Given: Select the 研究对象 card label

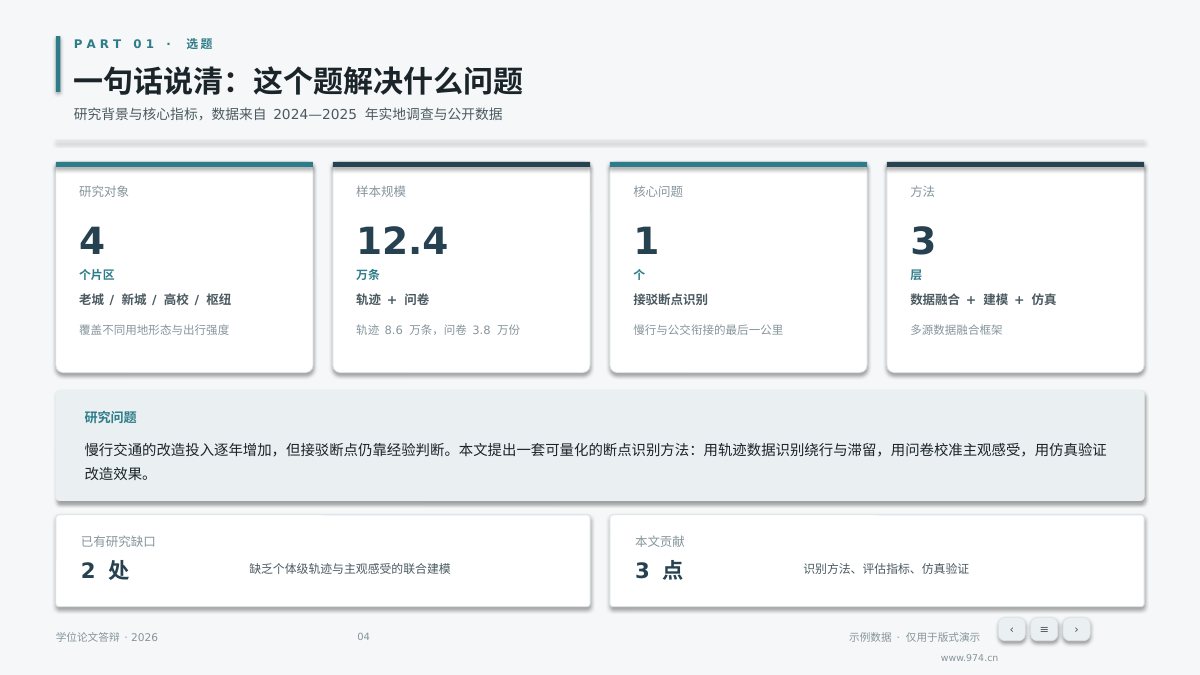Looking at the screenshot, I should click(104, 191).
